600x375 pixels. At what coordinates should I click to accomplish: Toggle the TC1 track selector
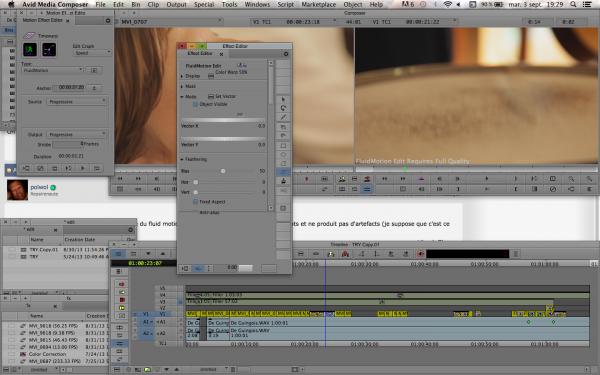(x=163, y=344)
